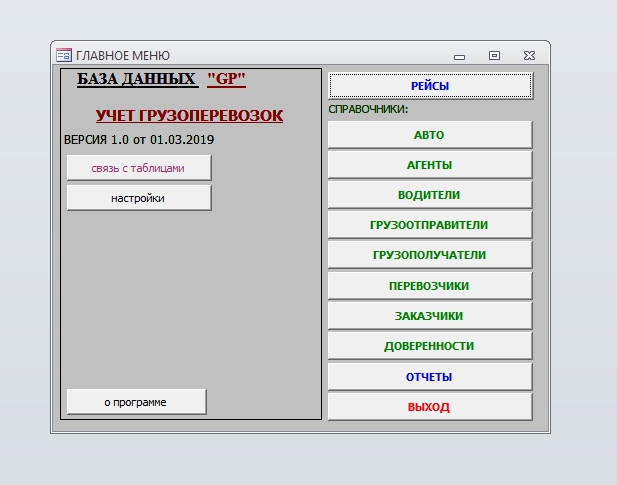Click the 'о программе' about button
The height and width of the screenshot is (485, 617).
click(x=137, y=402)
